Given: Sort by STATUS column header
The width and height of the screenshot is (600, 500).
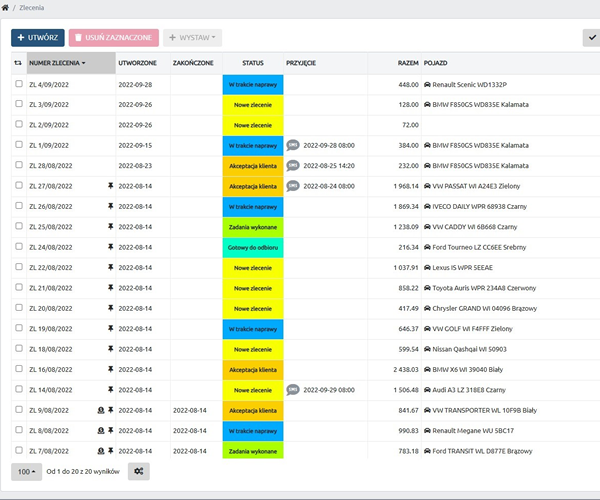Looking at the screenshot, I should (x=253, y=63).
